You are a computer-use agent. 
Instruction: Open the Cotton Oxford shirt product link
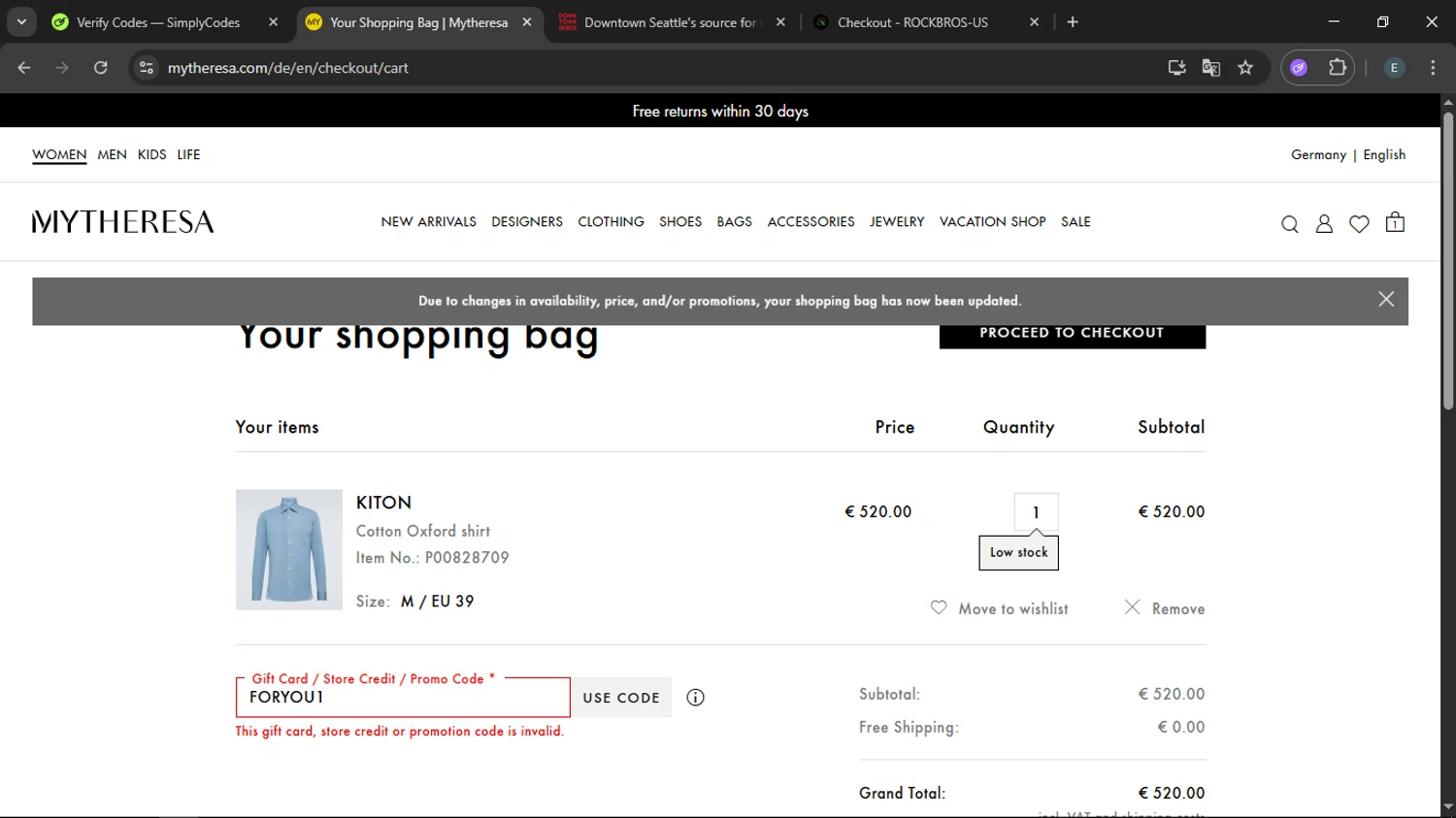pyautogui.click(x=423, y=531)
